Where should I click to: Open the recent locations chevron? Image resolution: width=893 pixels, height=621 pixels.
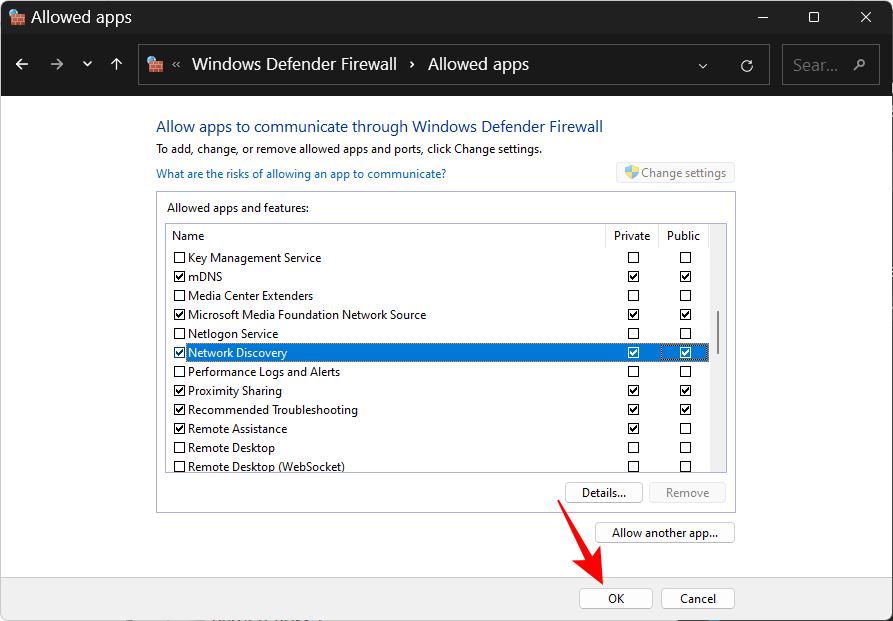pos(86,64)
